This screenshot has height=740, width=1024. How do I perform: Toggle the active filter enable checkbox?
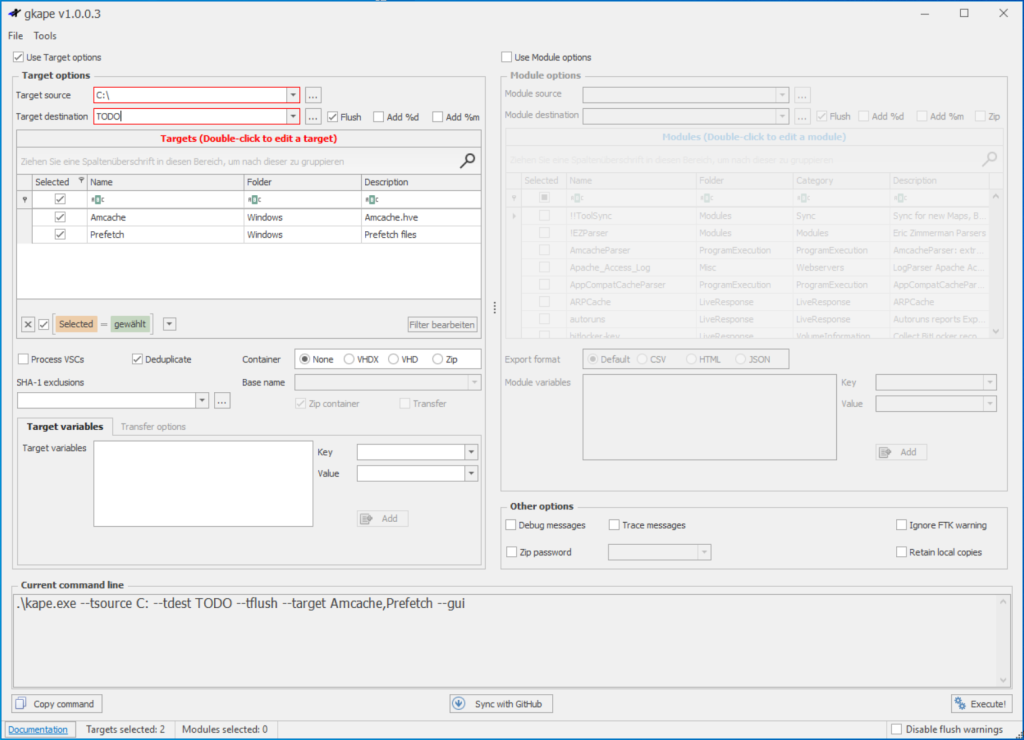click(x=44, y=324)
